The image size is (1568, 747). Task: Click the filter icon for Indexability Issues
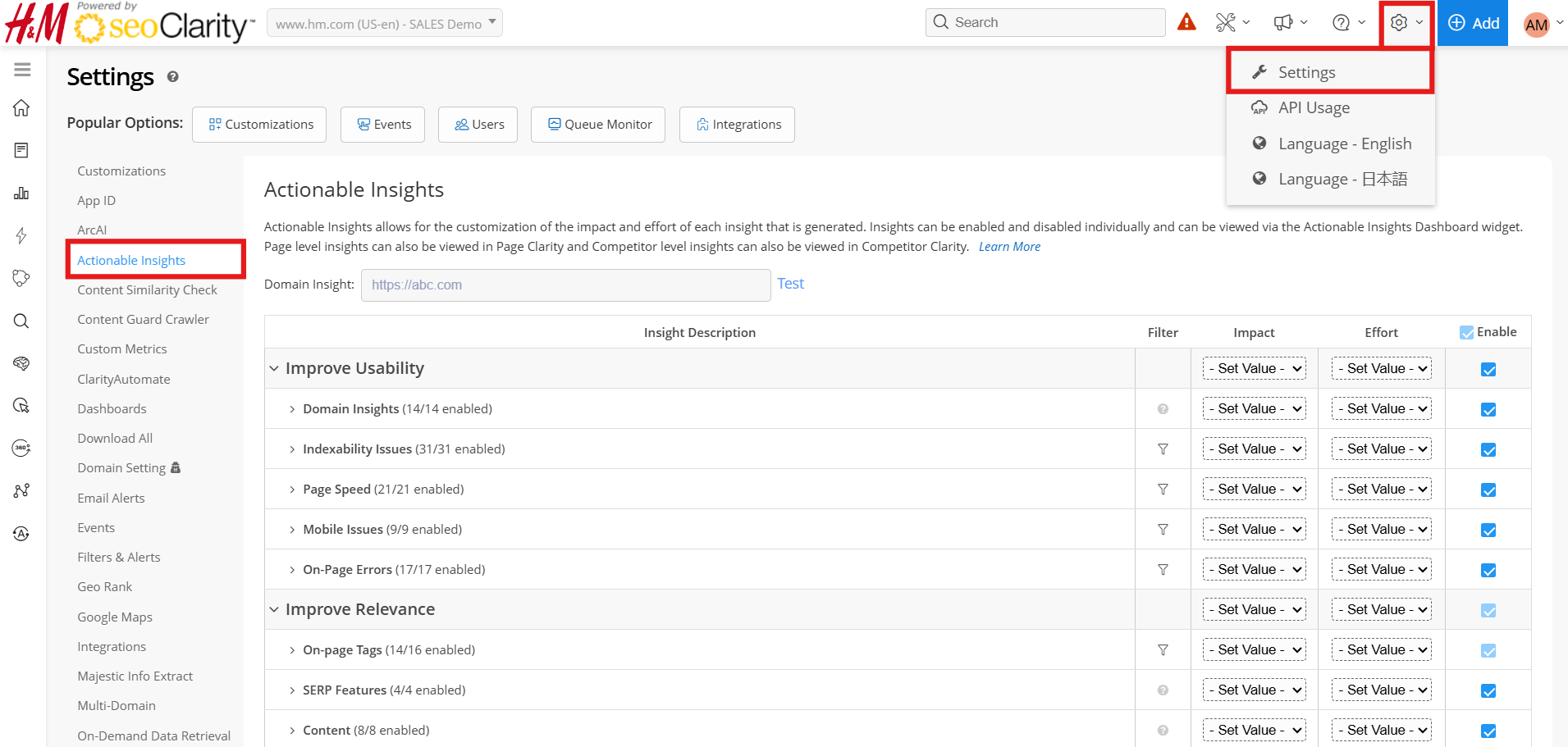[x=1163, y=449]
